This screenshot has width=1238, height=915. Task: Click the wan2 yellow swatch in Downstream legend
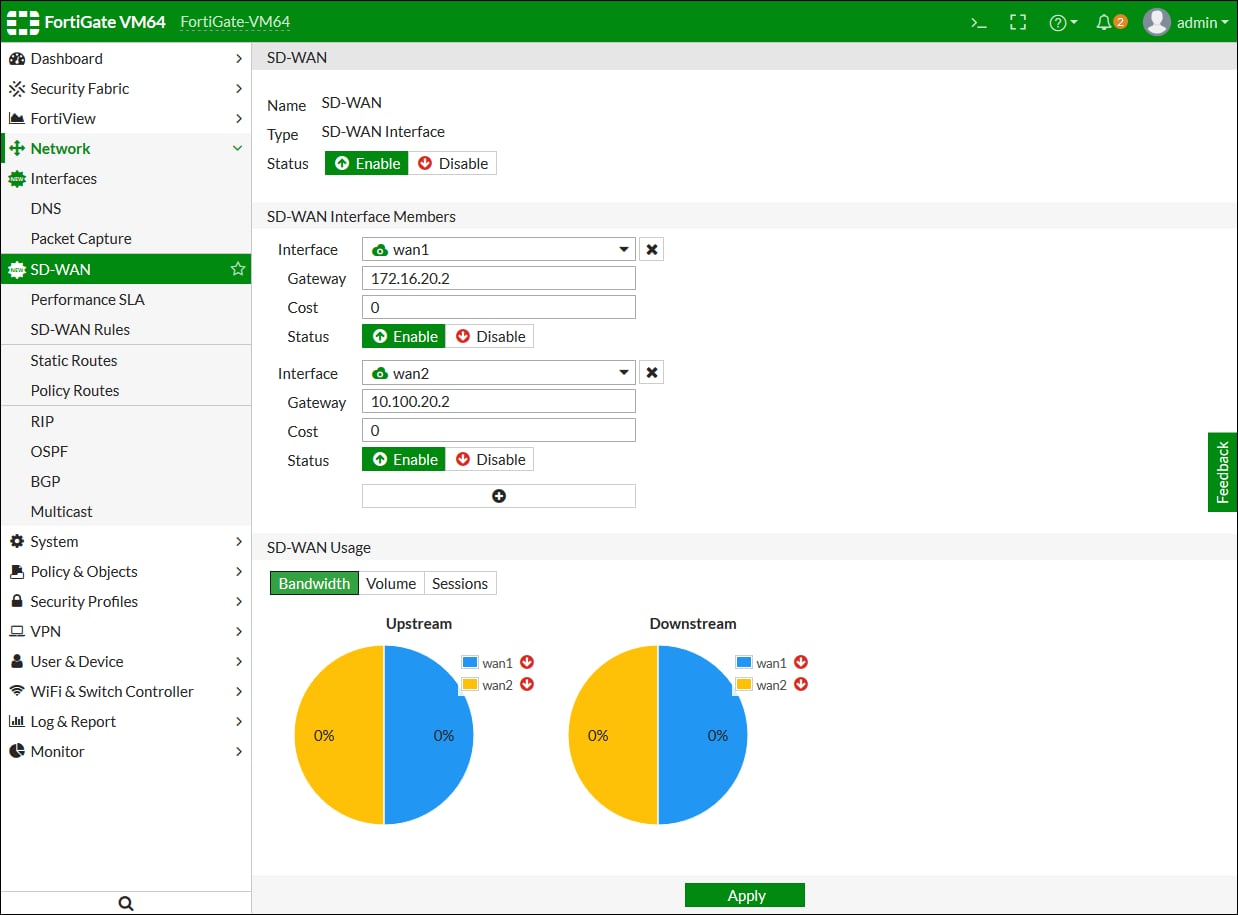[743, 685]
